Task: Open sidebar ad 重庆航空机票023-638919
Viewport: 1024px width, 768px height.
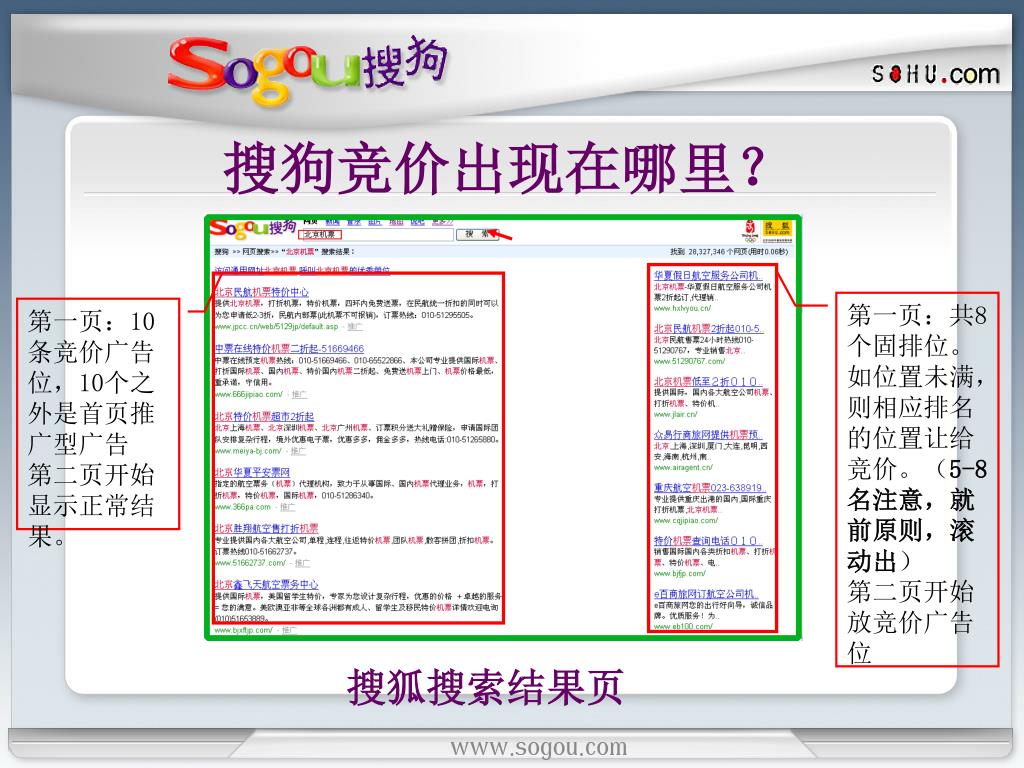Action: pyautogui.click(x=709, y=488)
